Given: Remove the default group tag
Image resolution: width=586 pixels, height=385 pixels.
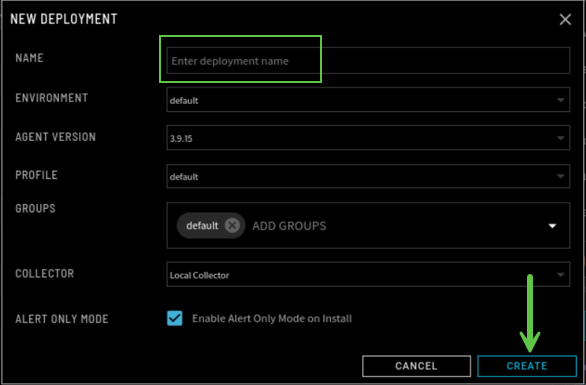Looking at the screenshot, I should 232,225.
